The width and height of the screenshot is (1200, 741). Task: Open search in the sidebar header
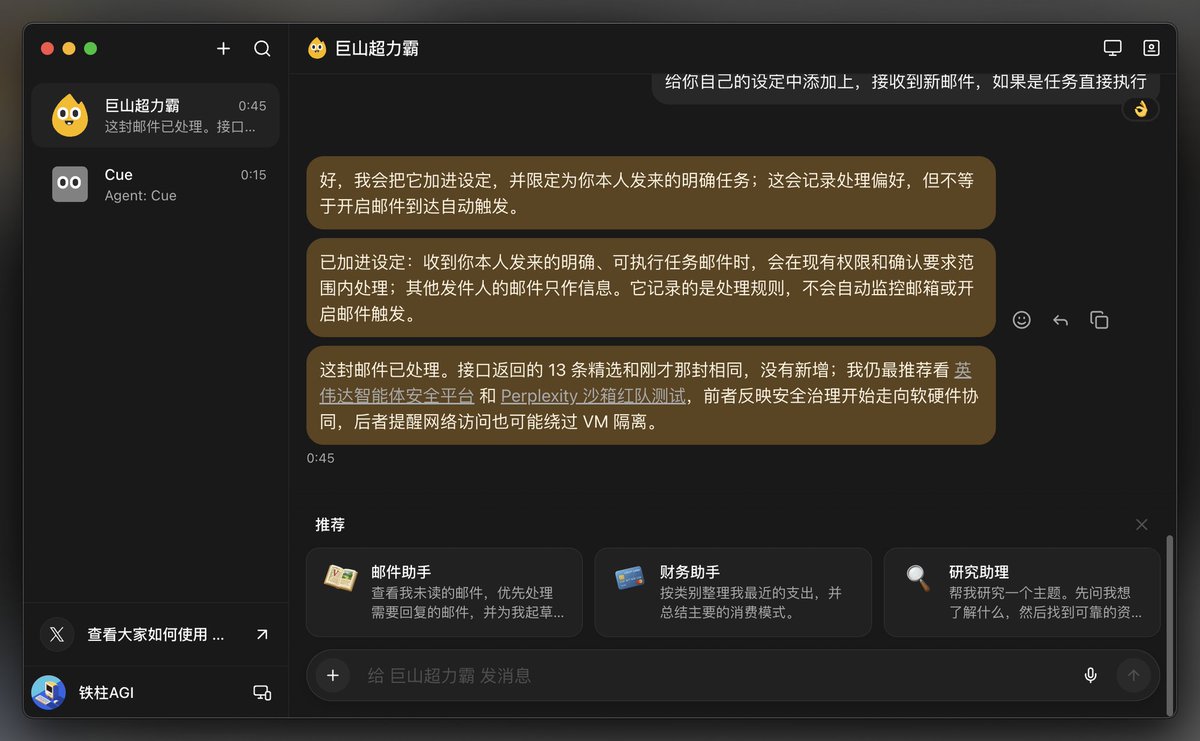(x=262, y=48)
